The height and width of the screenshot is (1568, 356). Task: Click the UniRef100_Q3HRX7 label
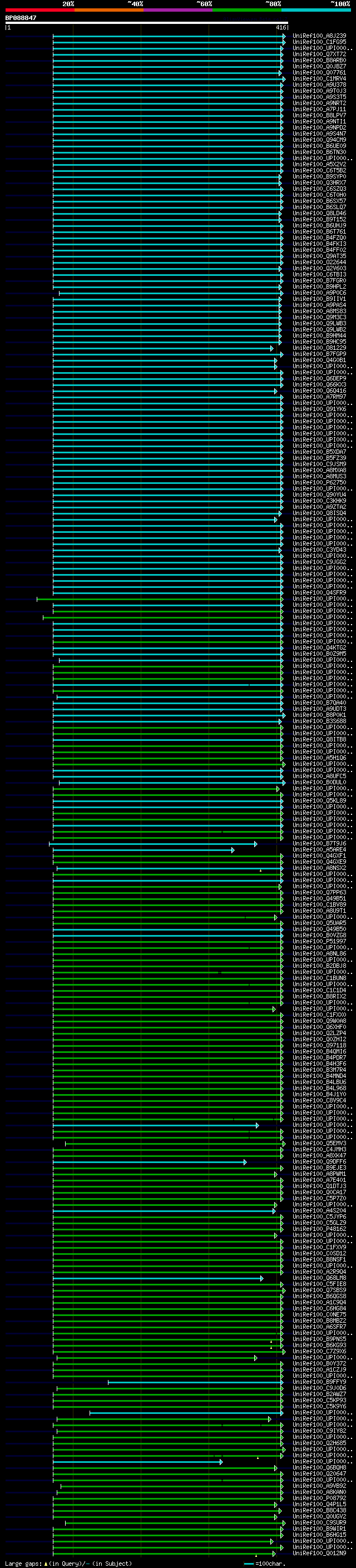coord(319,182)
